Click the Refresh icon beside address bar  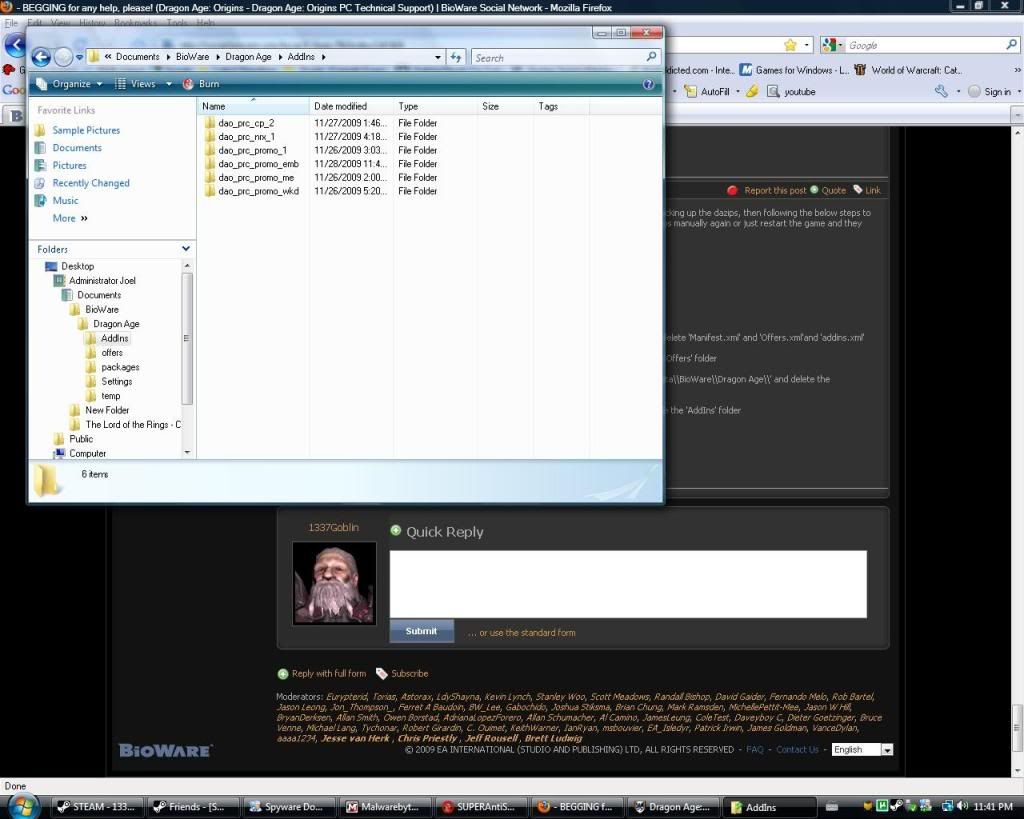[x=456, y=57]
